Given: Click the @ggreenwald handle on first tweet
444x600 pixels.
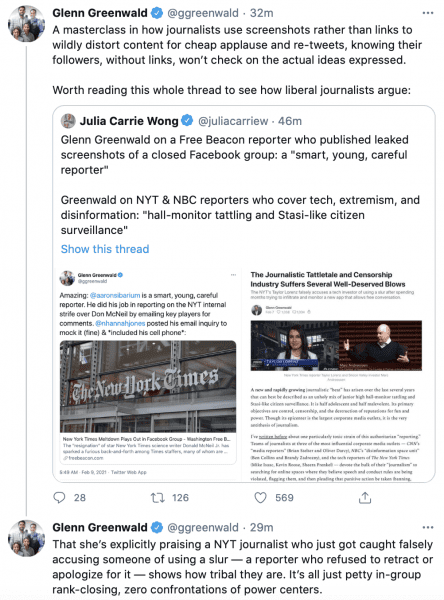Looking at the screenshot, I should point(203,13).
